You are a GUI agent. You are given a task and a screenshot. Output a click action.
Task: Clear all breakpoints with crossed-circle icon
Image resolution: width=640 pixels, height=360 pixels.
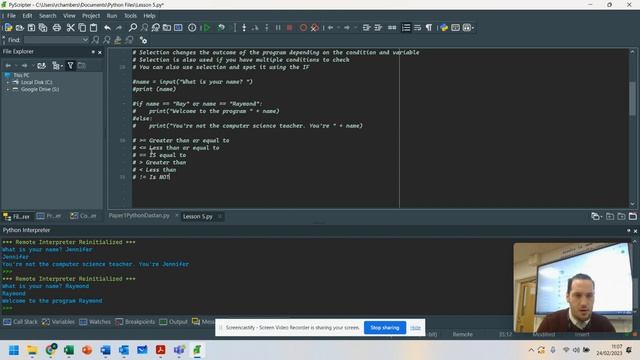(315, 28)
